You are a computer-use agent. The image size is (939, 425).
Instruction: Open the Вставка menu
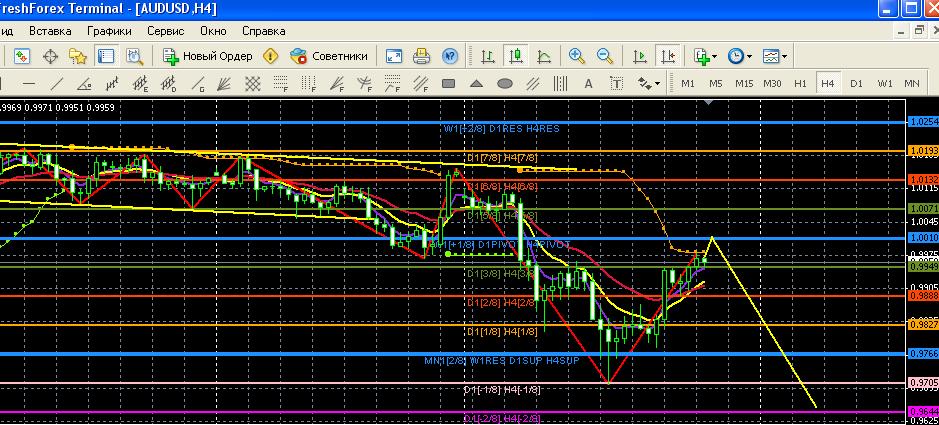50,31
